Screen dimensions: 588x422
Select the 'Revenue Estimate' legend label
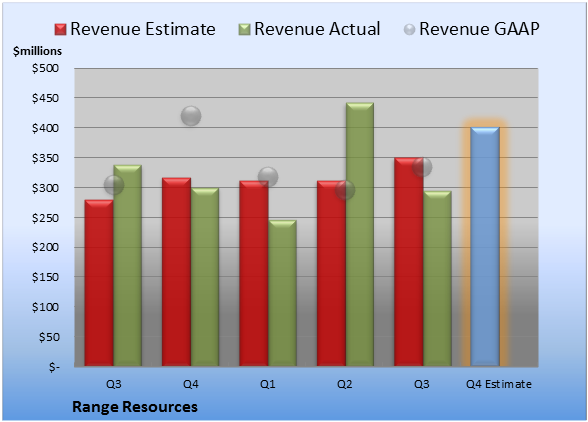[x=143, y=29]
